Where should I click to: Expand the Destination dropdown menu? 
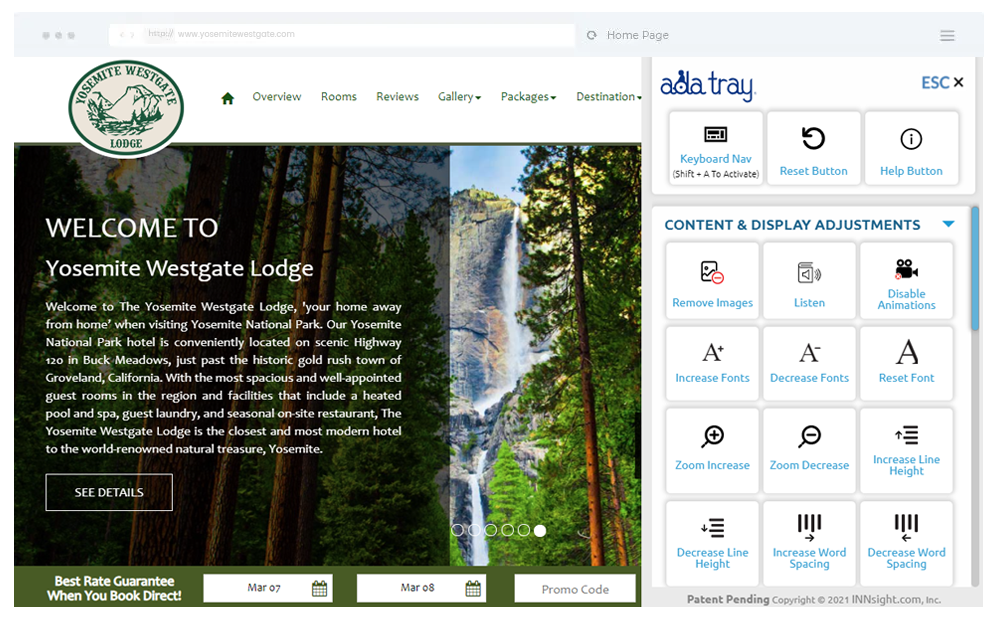coord(609,96)
